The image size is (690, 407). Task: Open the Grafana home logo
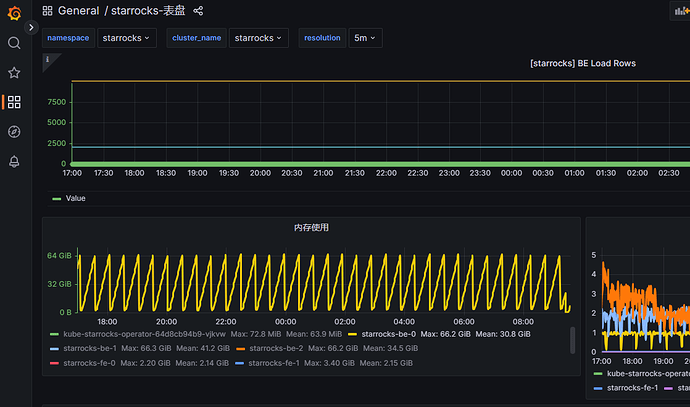(14, 13)
